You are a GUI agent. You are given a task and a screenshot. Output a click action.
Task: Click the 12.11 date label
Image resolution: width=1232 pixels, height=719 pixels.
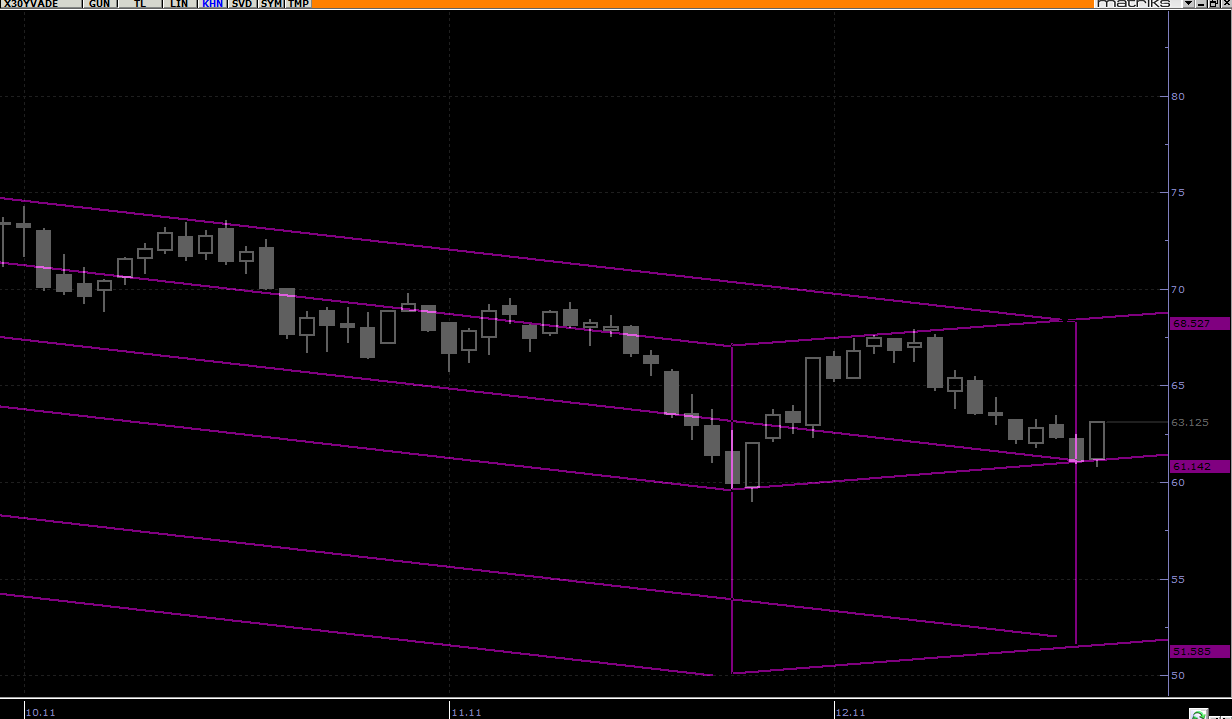[x=851, y=712]
